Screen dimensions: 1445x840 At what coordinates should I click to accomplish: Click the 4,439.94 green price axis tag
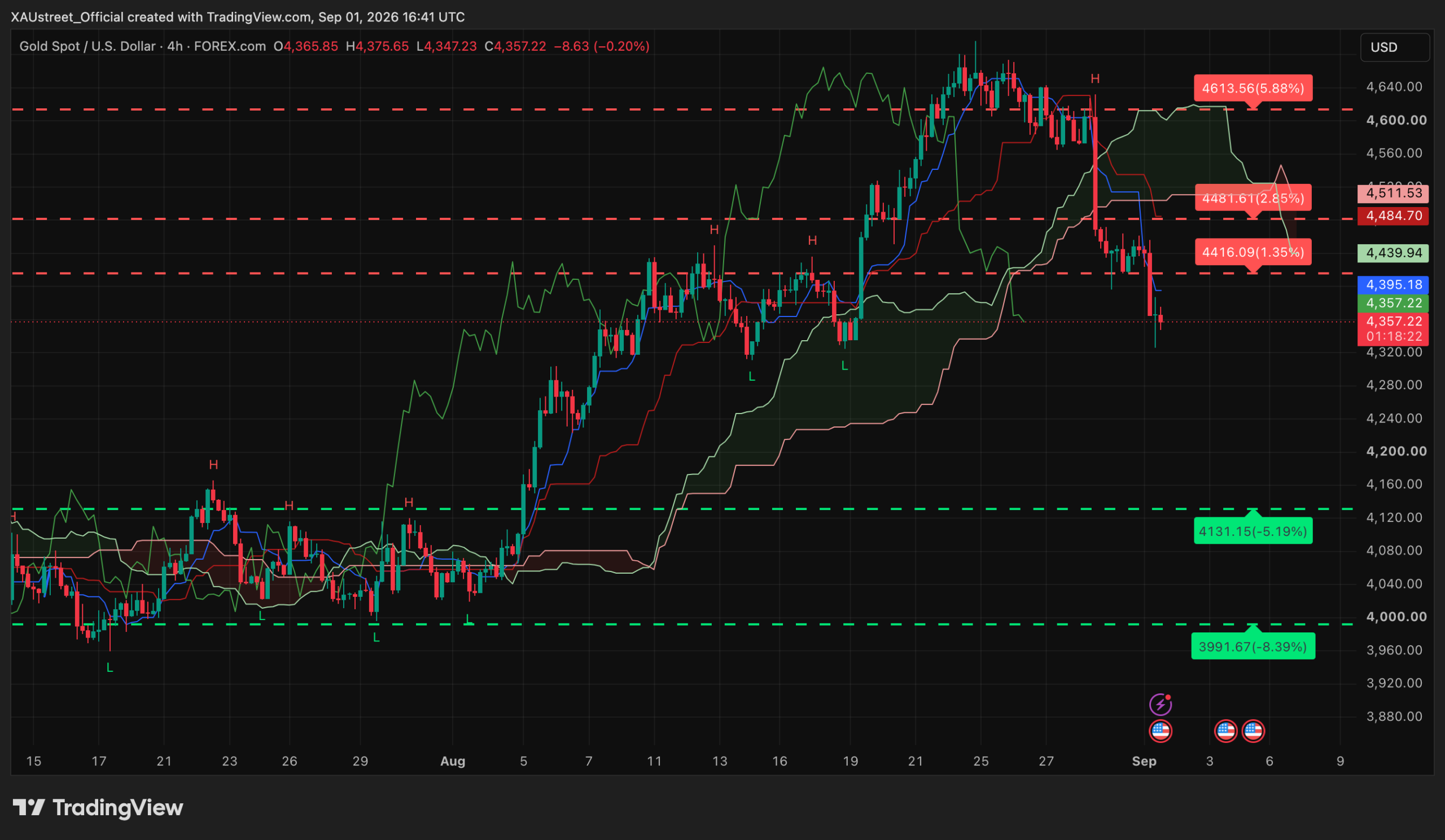[1394, 253]
